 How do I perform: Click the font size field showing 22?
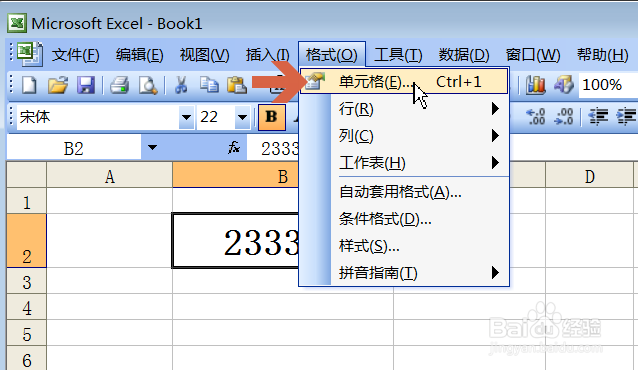[216, 117]
